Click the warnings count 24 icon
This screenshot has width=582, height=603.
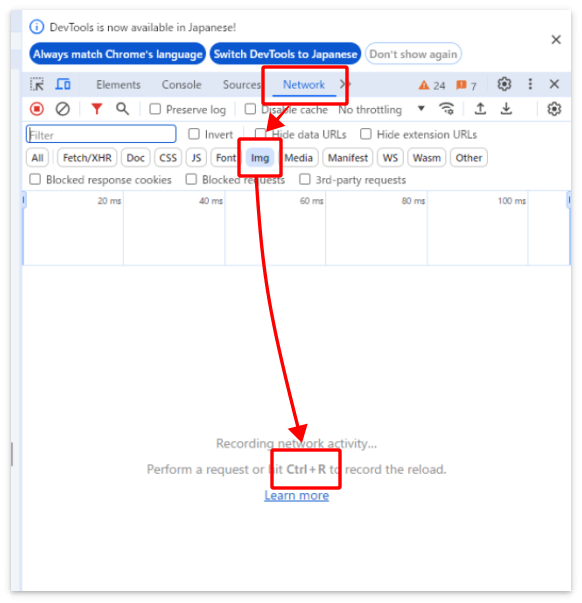coord(432,85)
